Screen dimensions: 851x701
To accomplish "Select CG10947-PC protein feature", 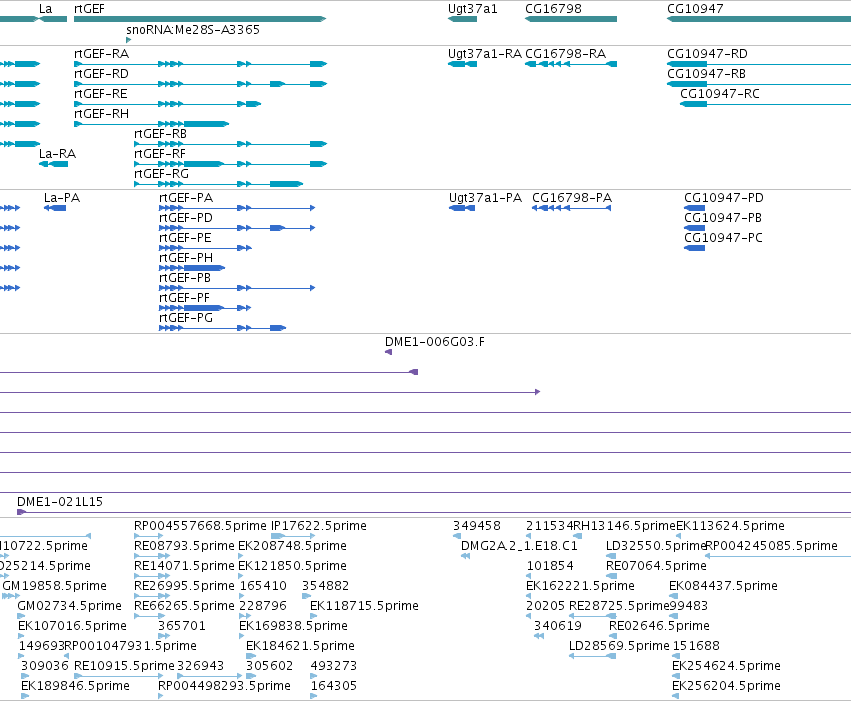I will 695,248.
